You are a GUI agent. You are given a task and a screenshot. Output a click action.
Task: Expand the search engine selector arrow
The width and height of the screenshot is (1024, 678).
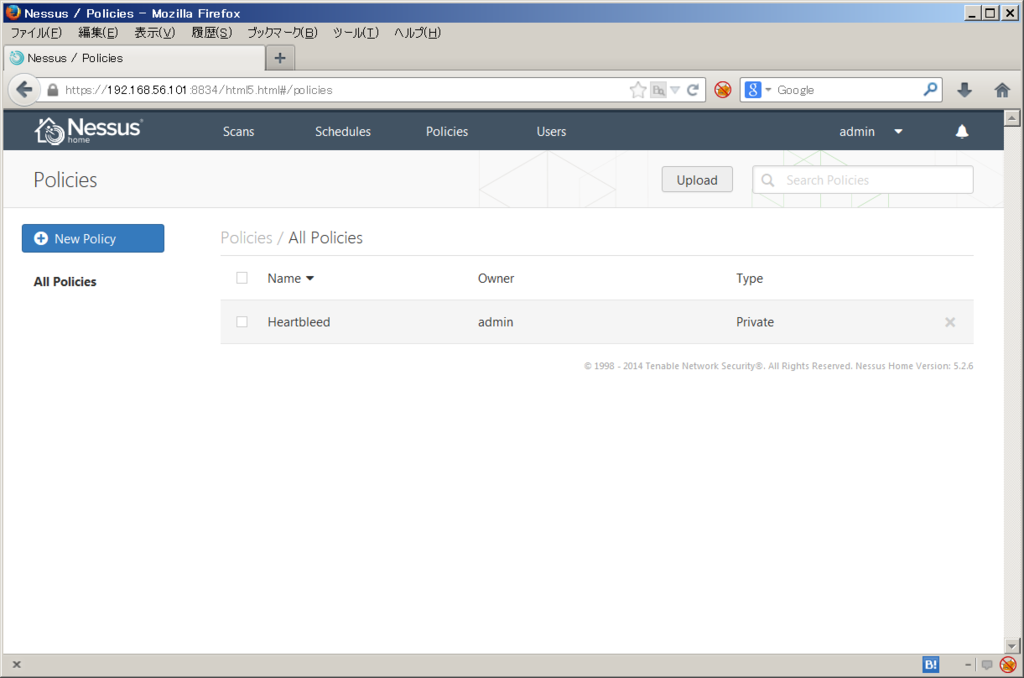coord(768,90)
